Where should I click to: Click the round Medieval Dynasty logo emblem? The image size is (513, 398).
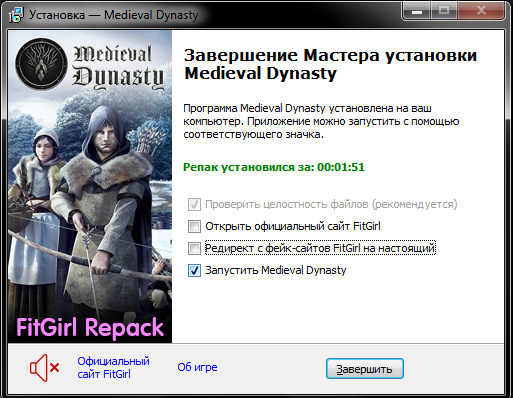click(41, 64)
